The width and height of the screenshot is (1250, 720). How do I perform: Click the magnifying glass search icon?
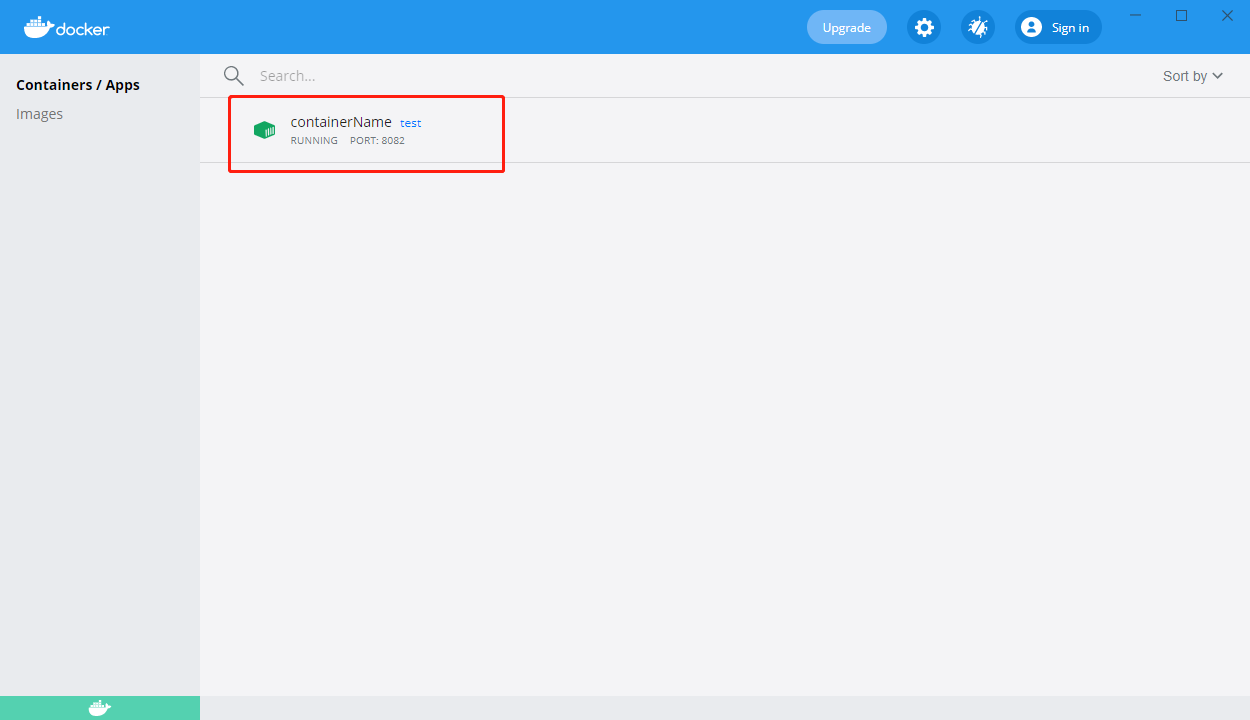(x=234, y=76)
